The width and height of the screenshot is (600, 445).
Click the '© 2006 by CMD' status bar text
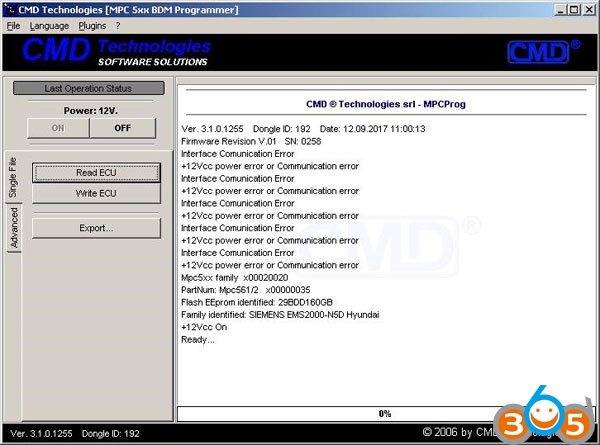[x=460, y=432]
